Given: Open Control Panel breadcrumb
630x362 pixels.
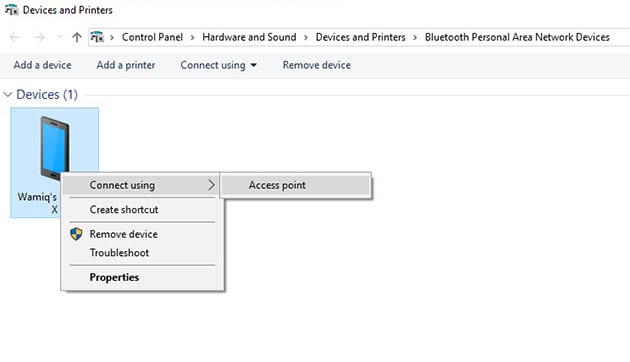Looking at the screenshot, I should (x=152, y=37).
